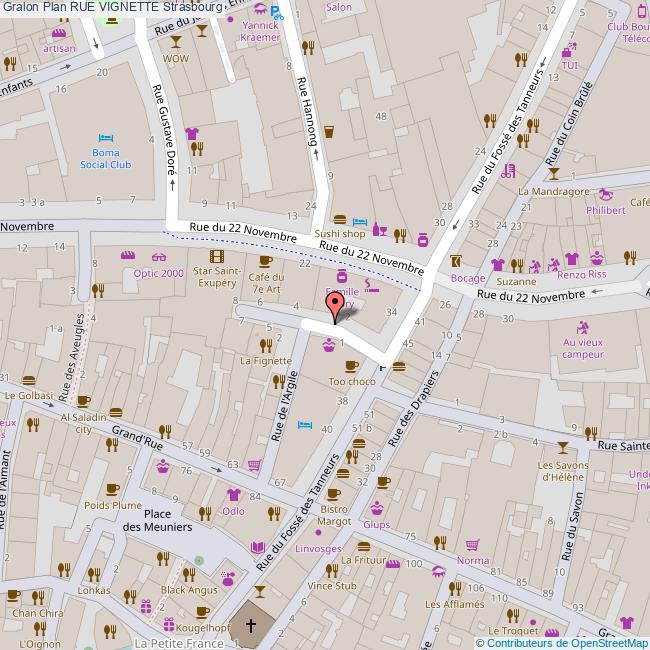
Task: Select the WOW bar cocktail icon
Action: point(177,42)
